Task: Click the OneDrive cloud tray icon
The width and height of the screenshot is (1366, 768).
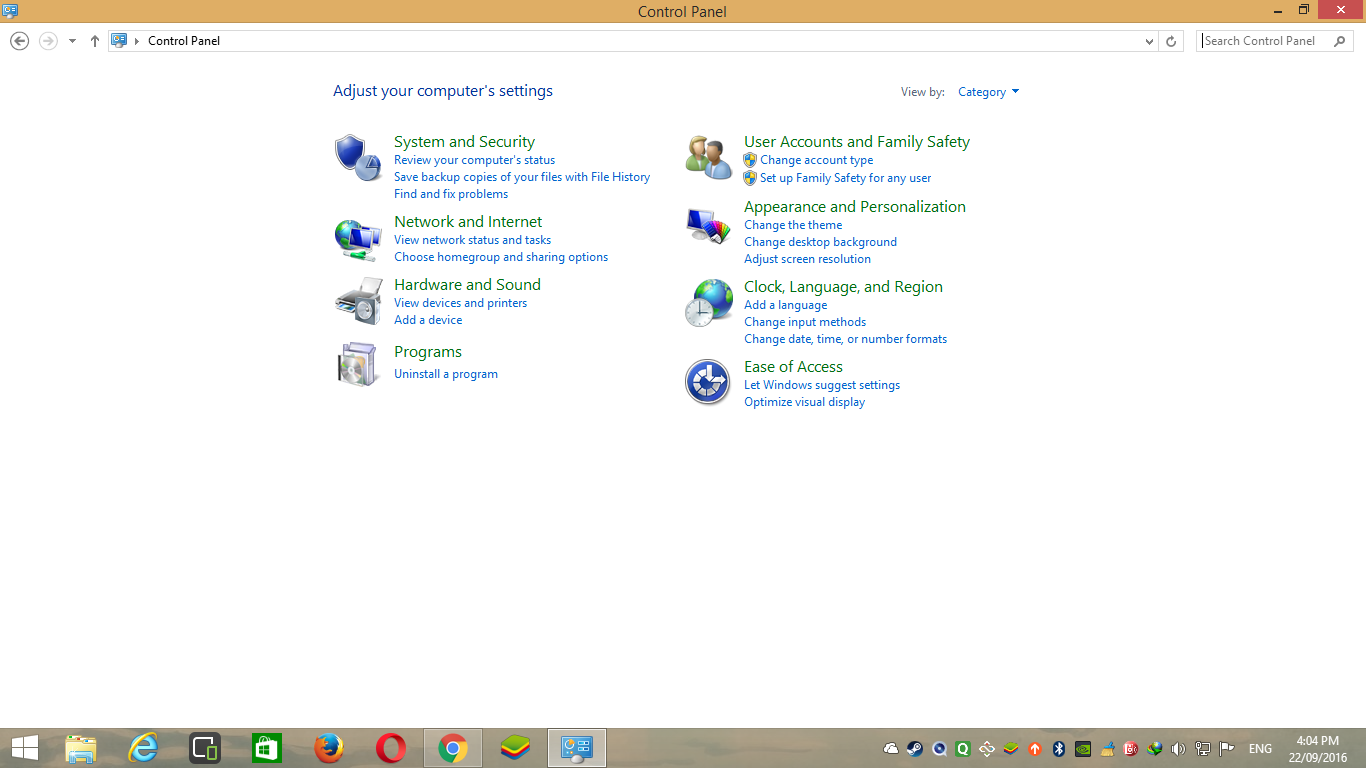Action: click(891, 748)
